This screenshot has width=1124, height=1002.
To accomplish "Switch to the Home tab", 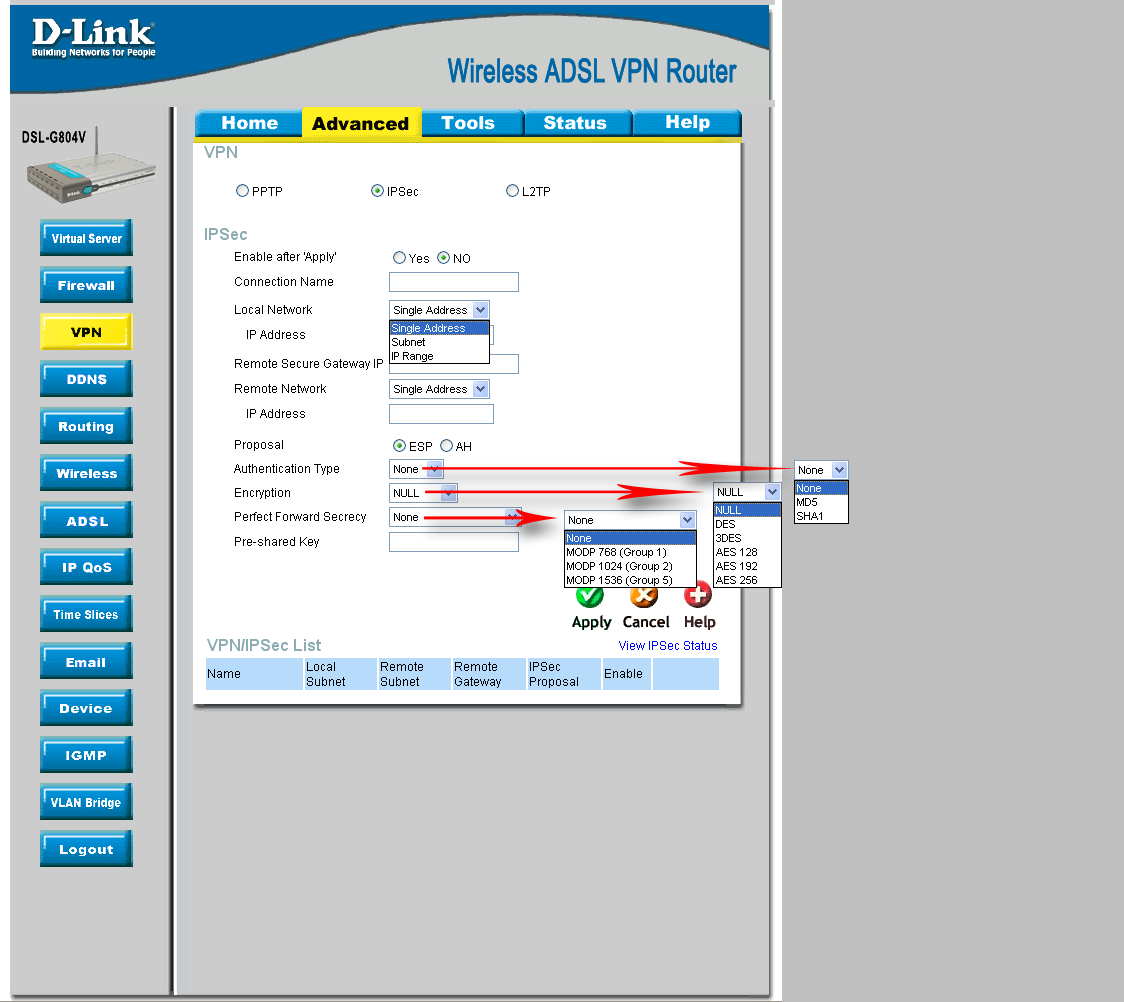I will (x=248, y=123).
